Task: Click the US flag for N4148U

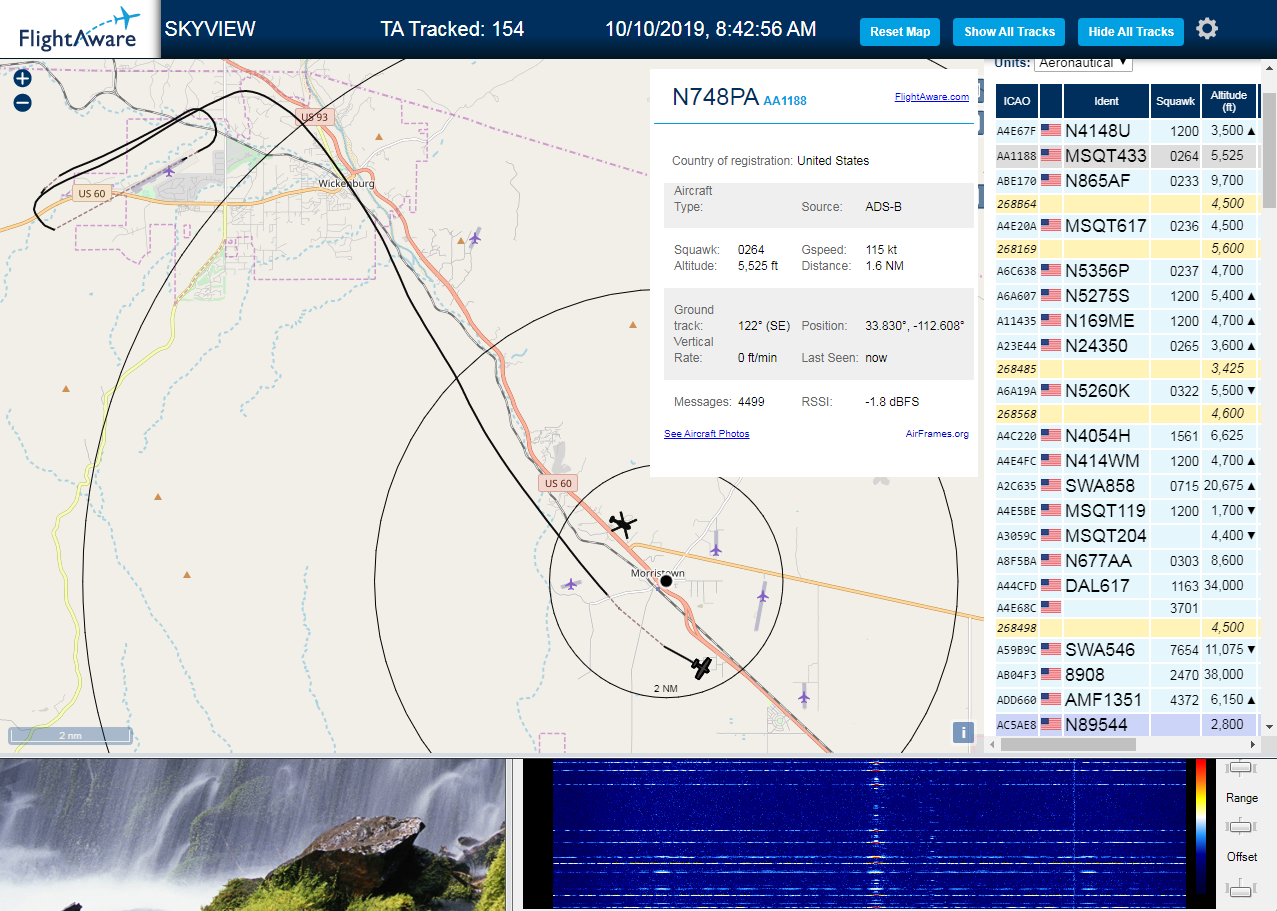Action: [x=1051, y=130]
